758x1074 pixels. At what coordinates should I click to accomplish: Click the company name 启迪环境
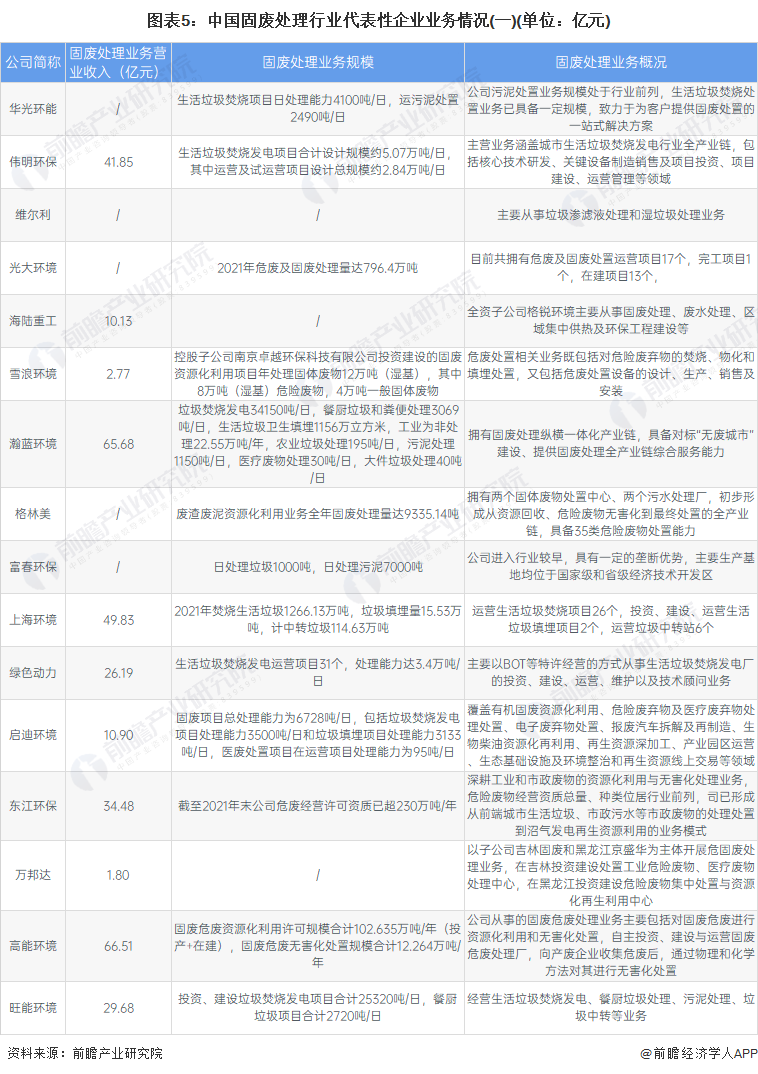33,735
